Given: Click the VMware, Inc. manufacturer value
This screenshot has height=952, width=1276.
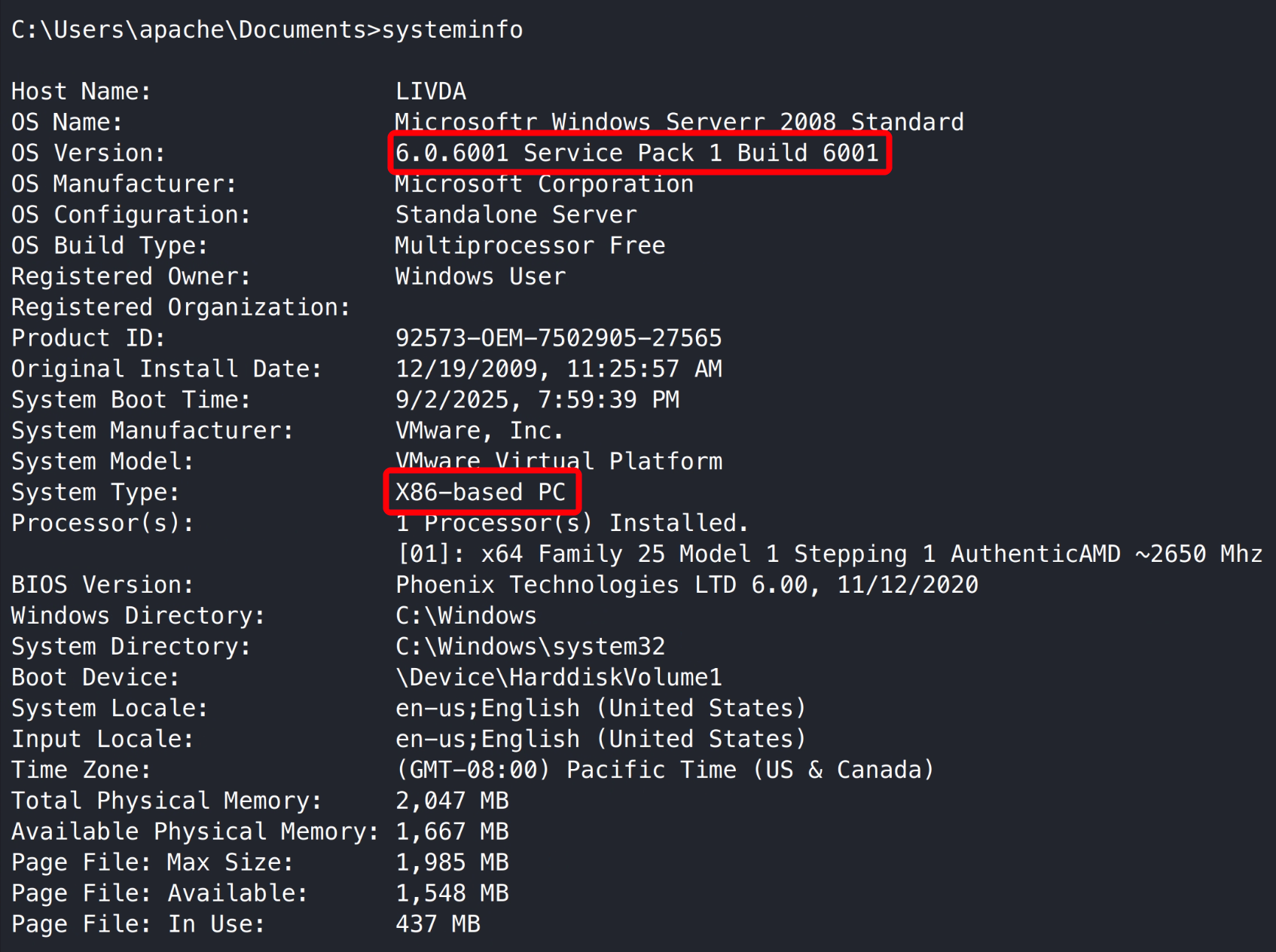Looking at the screenshot, I should (479, 431).
